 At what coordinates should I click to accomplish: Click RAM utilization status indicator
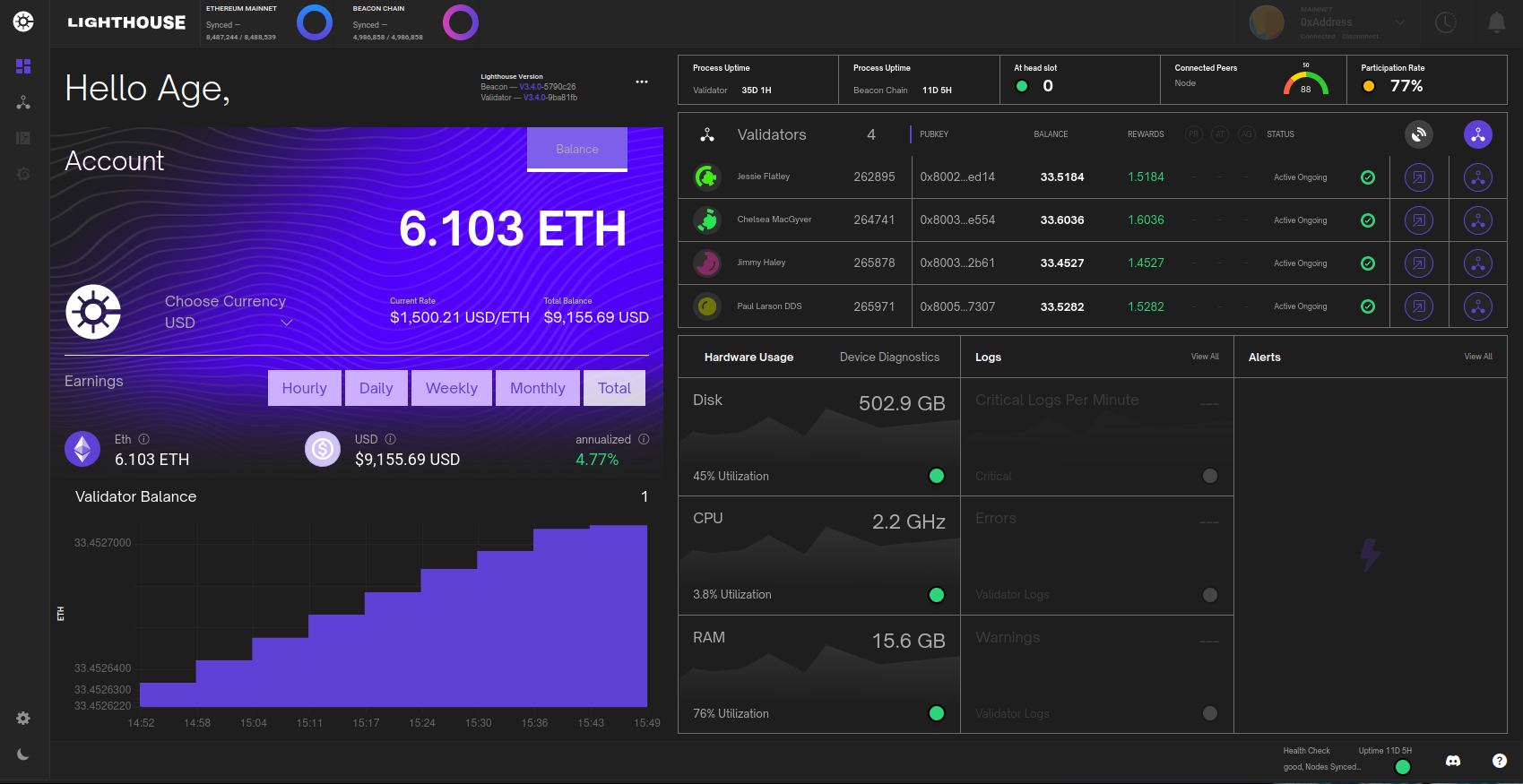pos(937,713)
